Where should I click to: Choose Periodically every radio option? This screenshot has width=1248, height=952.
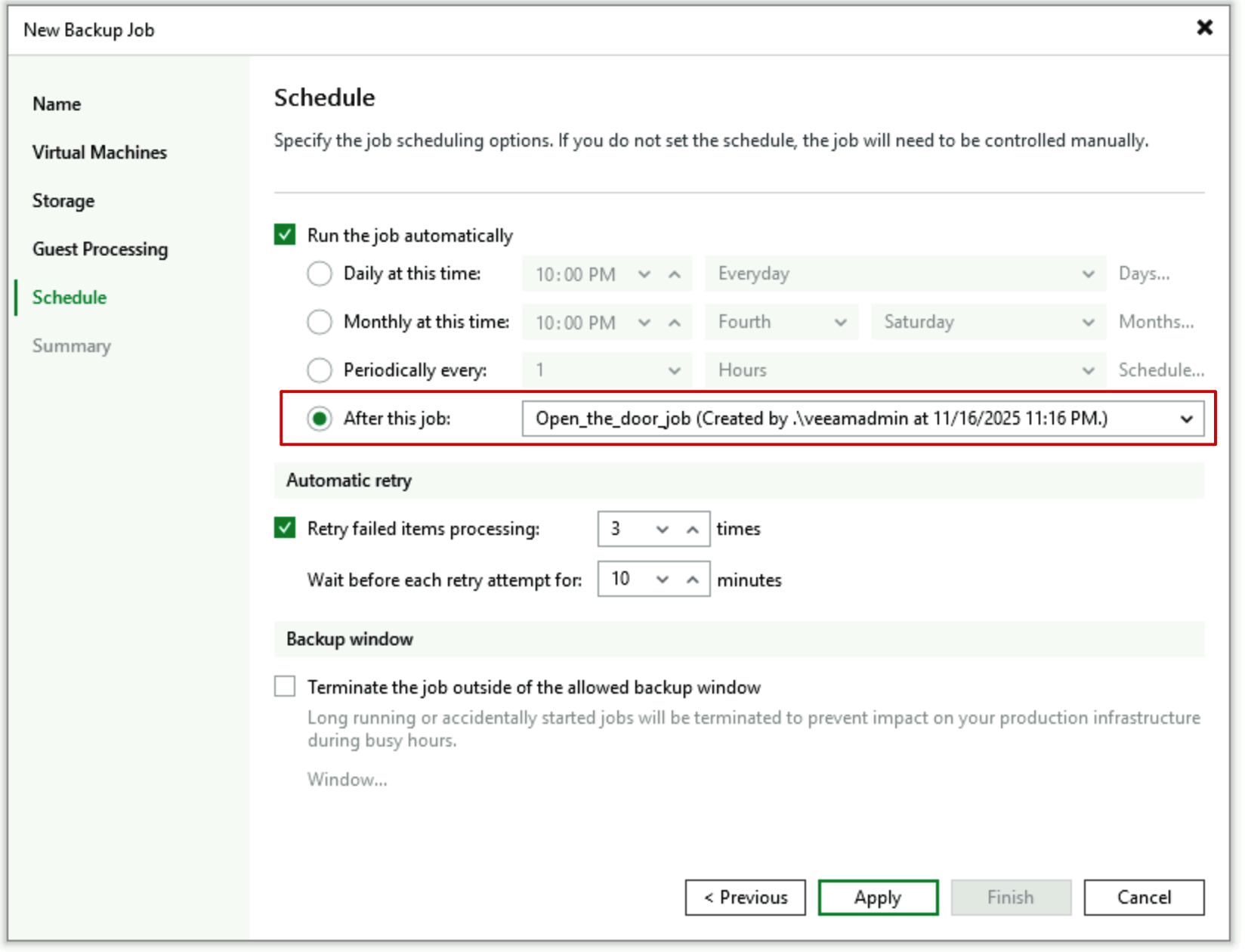tap(320, 370)
